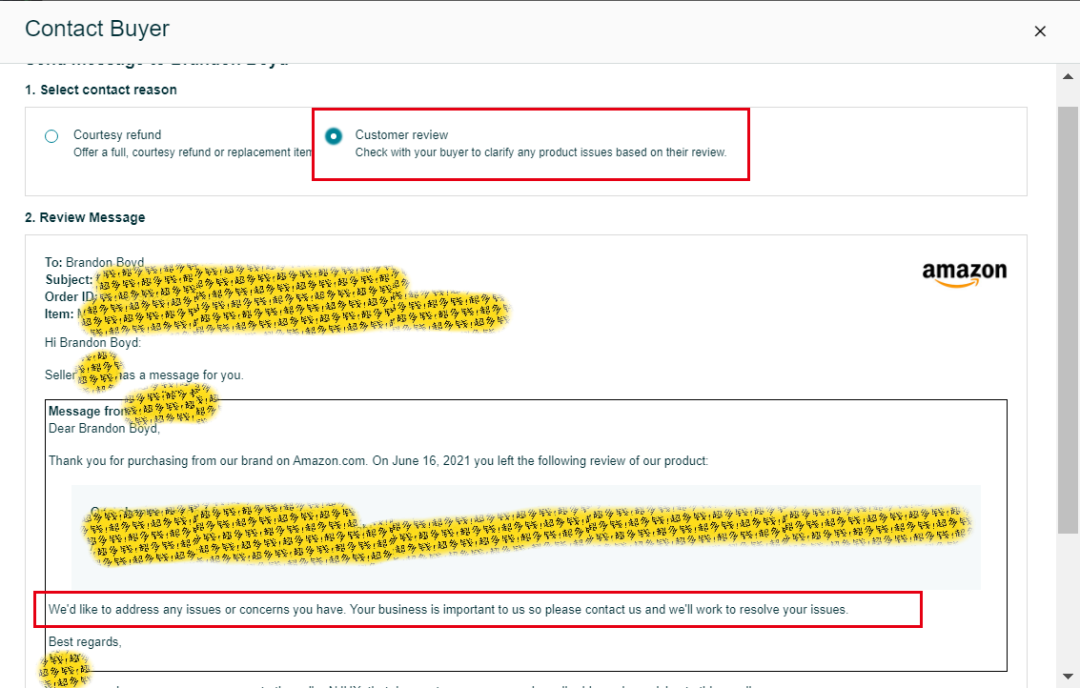Select the Customer review radio option
Screen dimensions: 1080x688
pyautogui.click(x=333, y=136)
